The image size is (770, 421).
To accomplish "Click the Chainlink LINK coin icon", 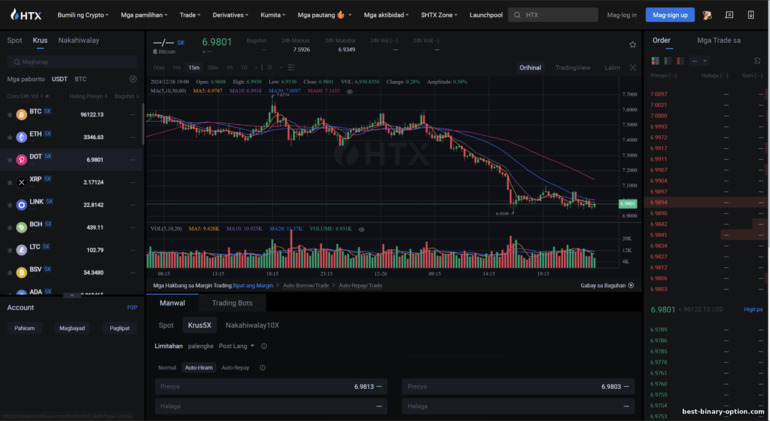I will 21,205.
